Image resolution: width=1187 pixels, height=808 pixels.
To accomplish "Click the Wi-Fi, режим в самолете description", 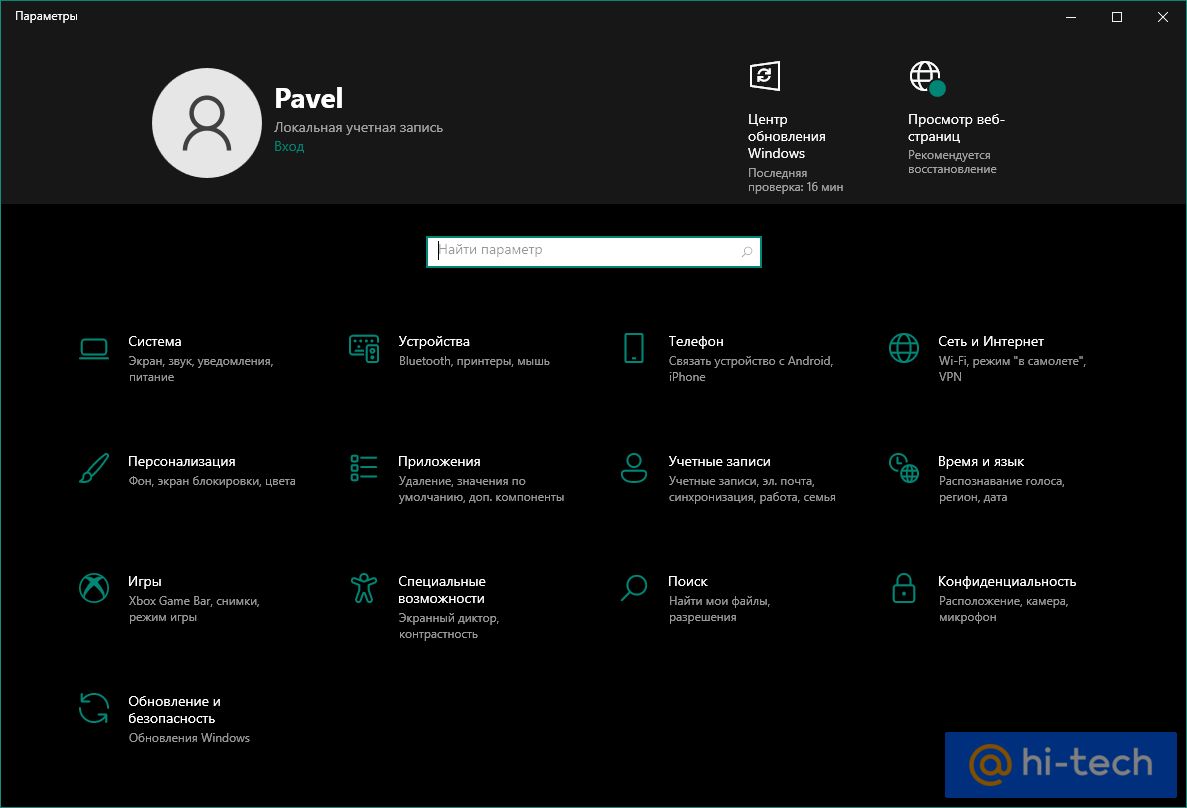I will [1012, 369].
